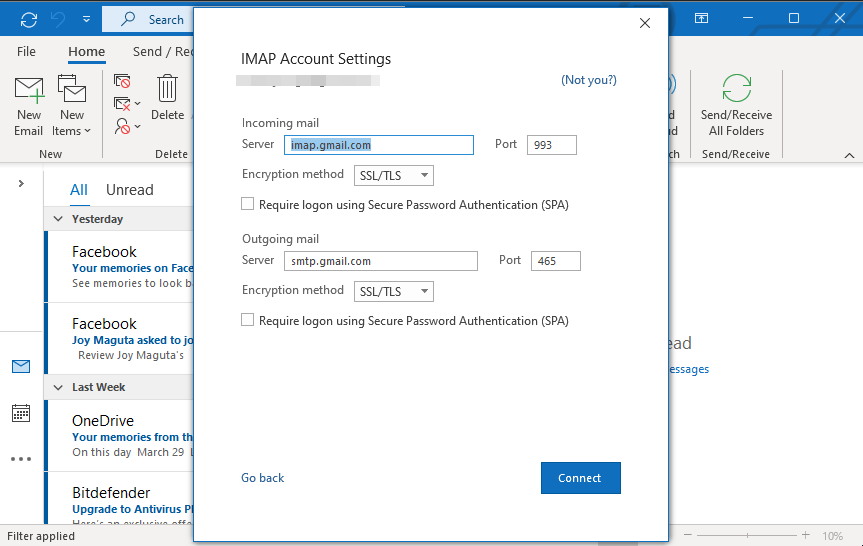Viewport: 863px width, 546px height.
Task: Expand the folder pane arrow
Action: (x=21, y=183)
